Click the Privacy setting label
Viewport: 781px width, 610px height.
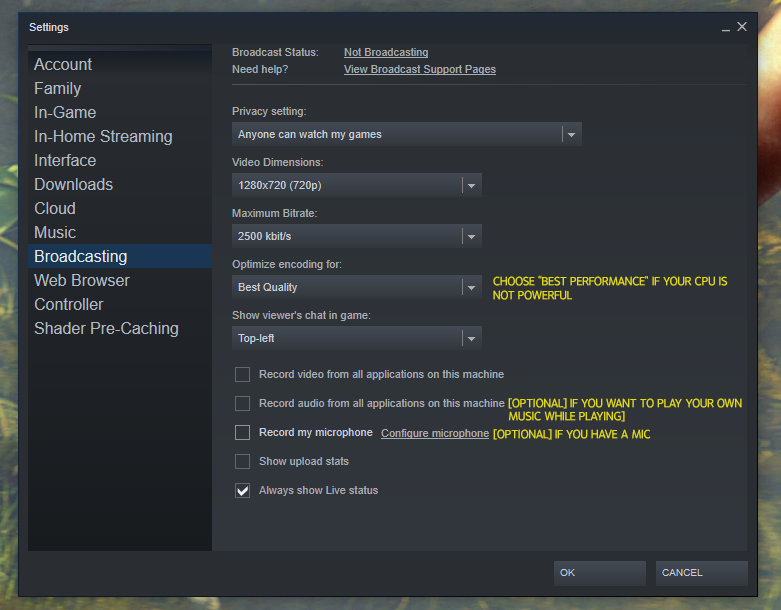269,111
